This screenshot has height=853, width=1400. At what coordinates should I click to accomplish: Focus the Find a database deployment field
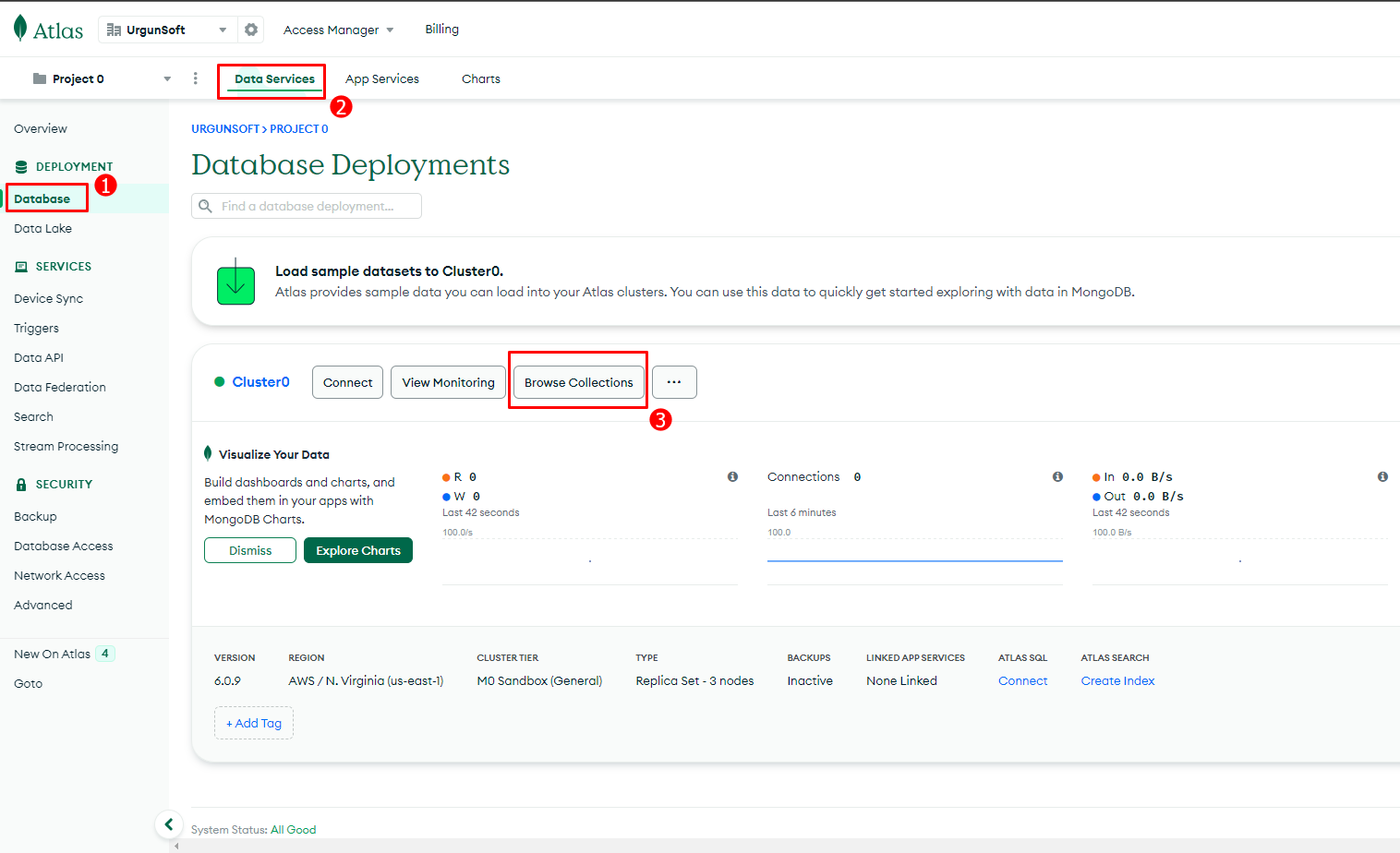click(x=307, y=206)
